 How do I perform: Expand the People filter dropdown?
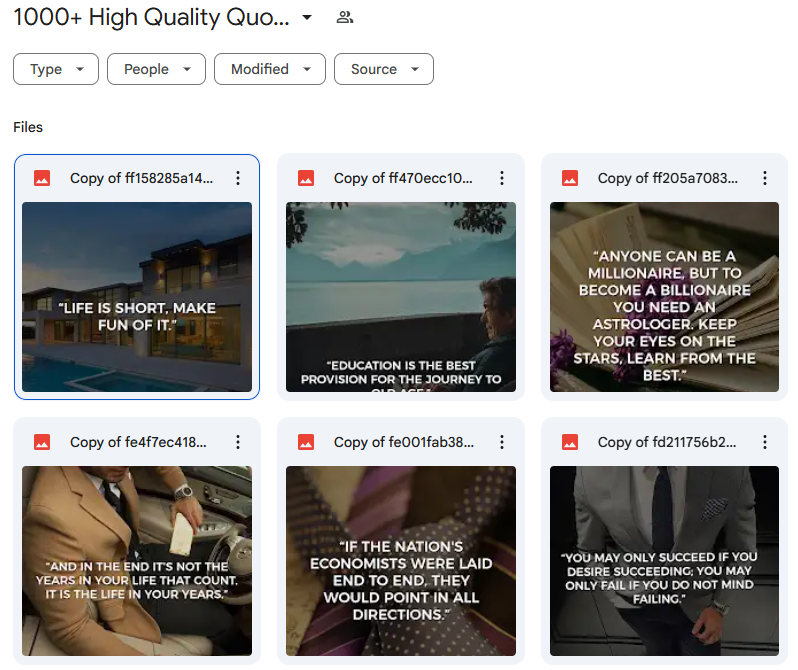click(156, 69)
